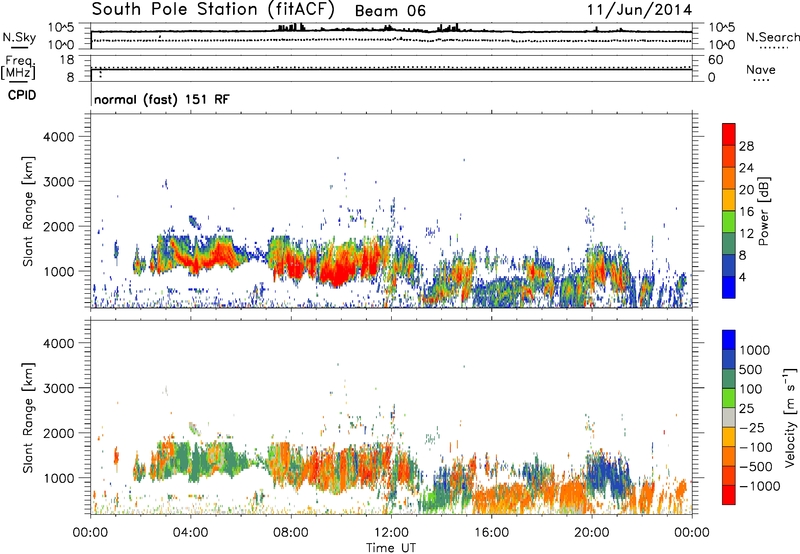The image size is (800, 554).
Task: Click the '1000' velocity colorbar tick
Action: [x=755, y=350]
